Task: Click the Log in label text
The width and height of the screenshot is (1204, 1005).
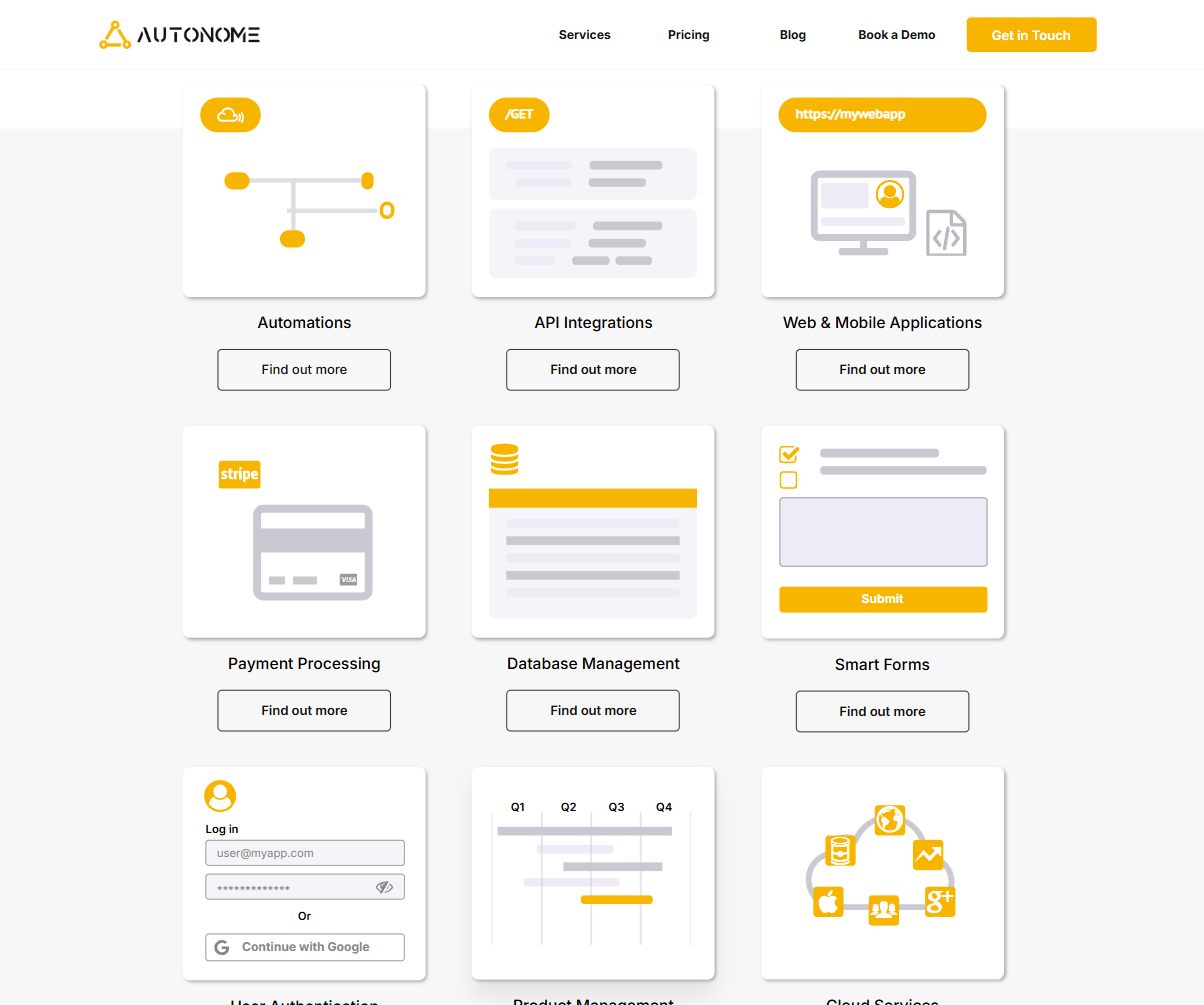Action: (x=222, y=829)
